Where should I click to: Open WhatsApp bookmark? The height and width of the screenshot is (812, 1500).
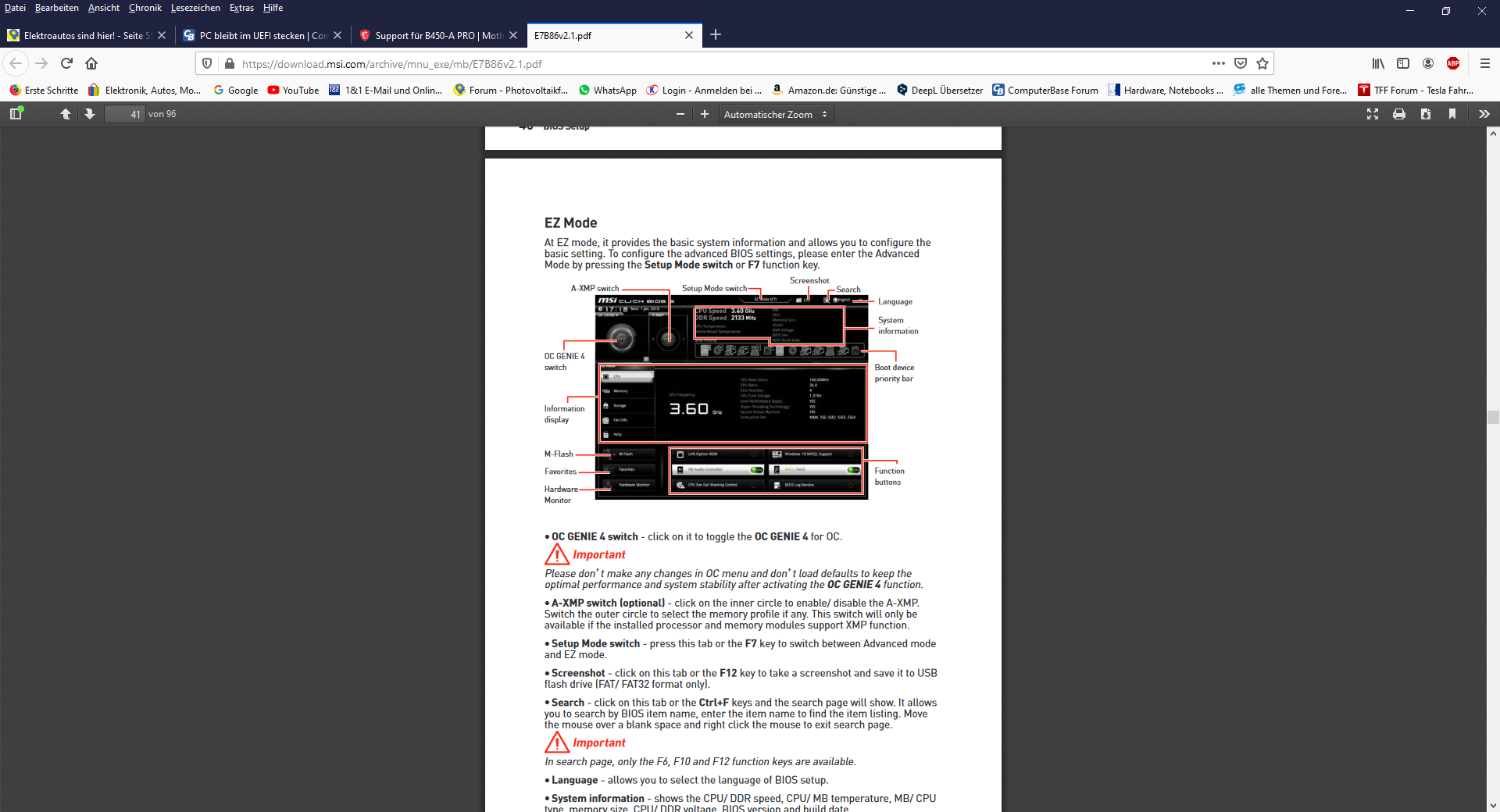coord(608,90)
